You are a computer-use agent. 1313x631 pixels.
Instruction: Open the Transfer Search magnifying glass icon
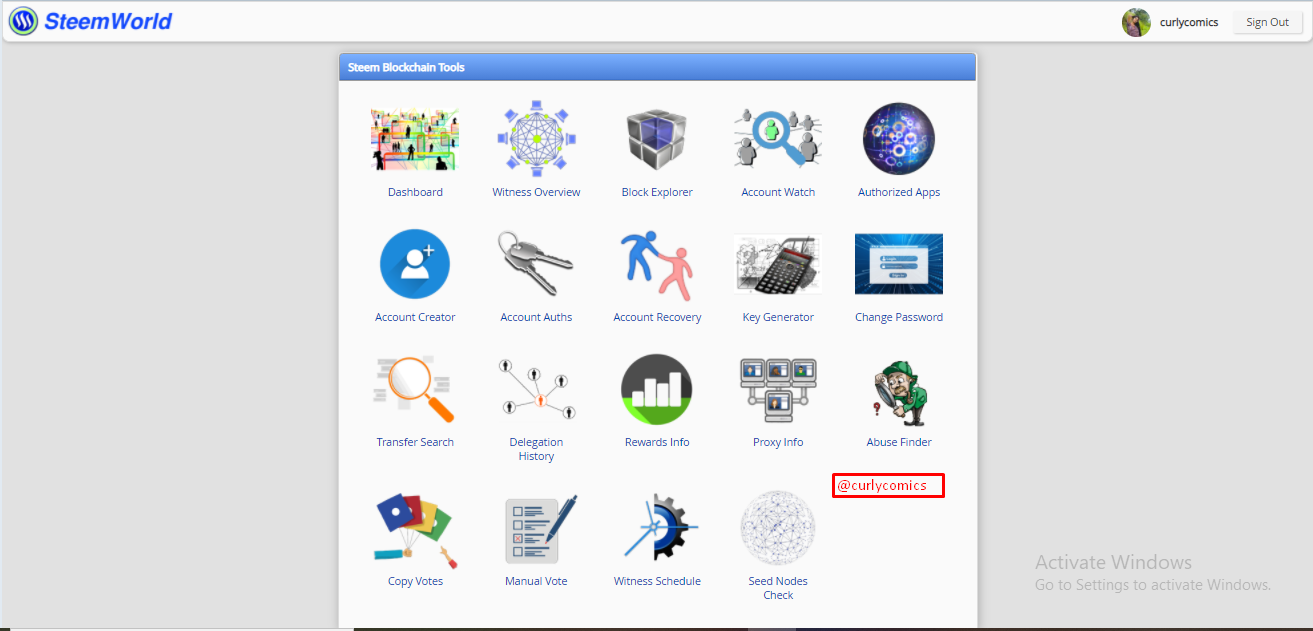coord(415,389)
